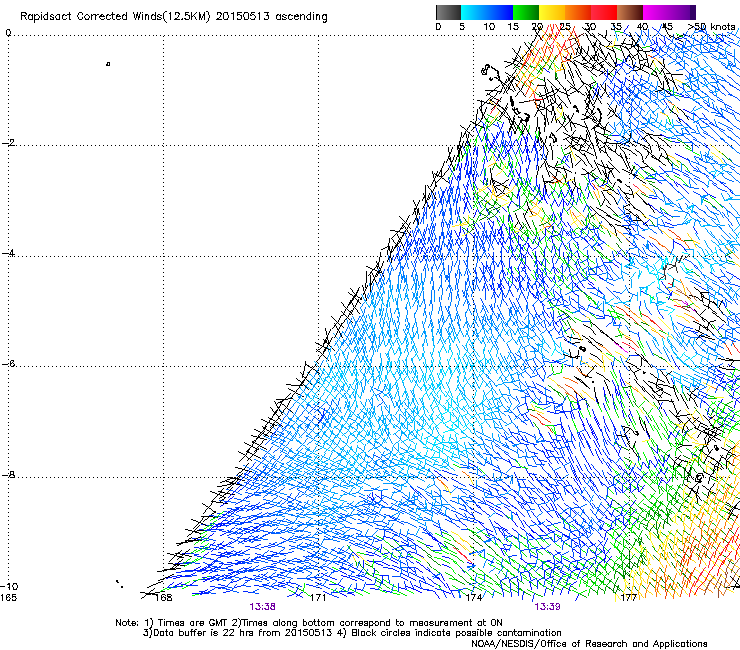Click the 'NOAA/NESDIS/Office of Research and Applications' credit
740x650 pixels.
(x=589, y=644)
